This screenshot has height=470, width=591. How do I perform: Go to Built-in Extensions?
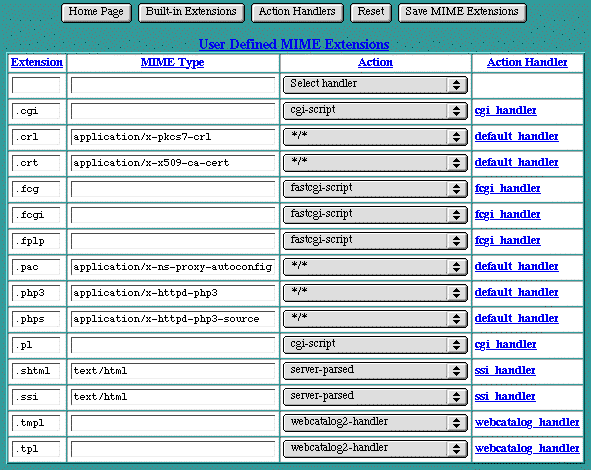pyautogui.click(x=191, y=12)
